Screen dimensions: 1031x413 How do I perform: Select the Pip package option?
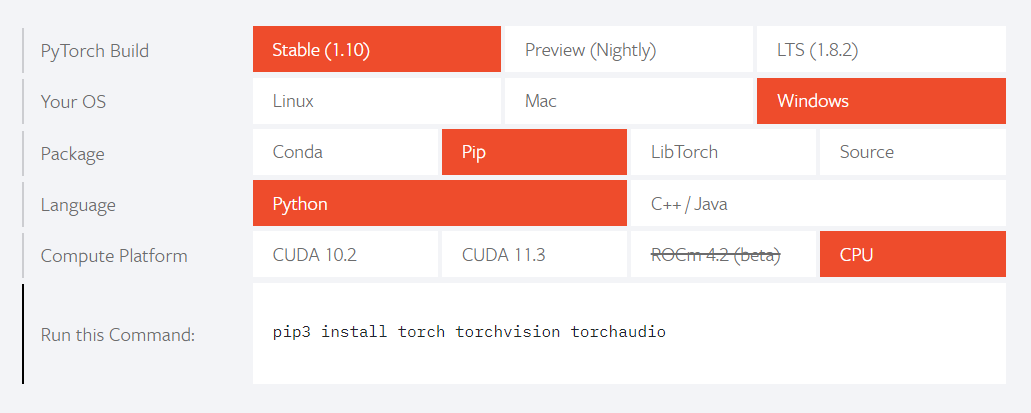click(534, 152)
